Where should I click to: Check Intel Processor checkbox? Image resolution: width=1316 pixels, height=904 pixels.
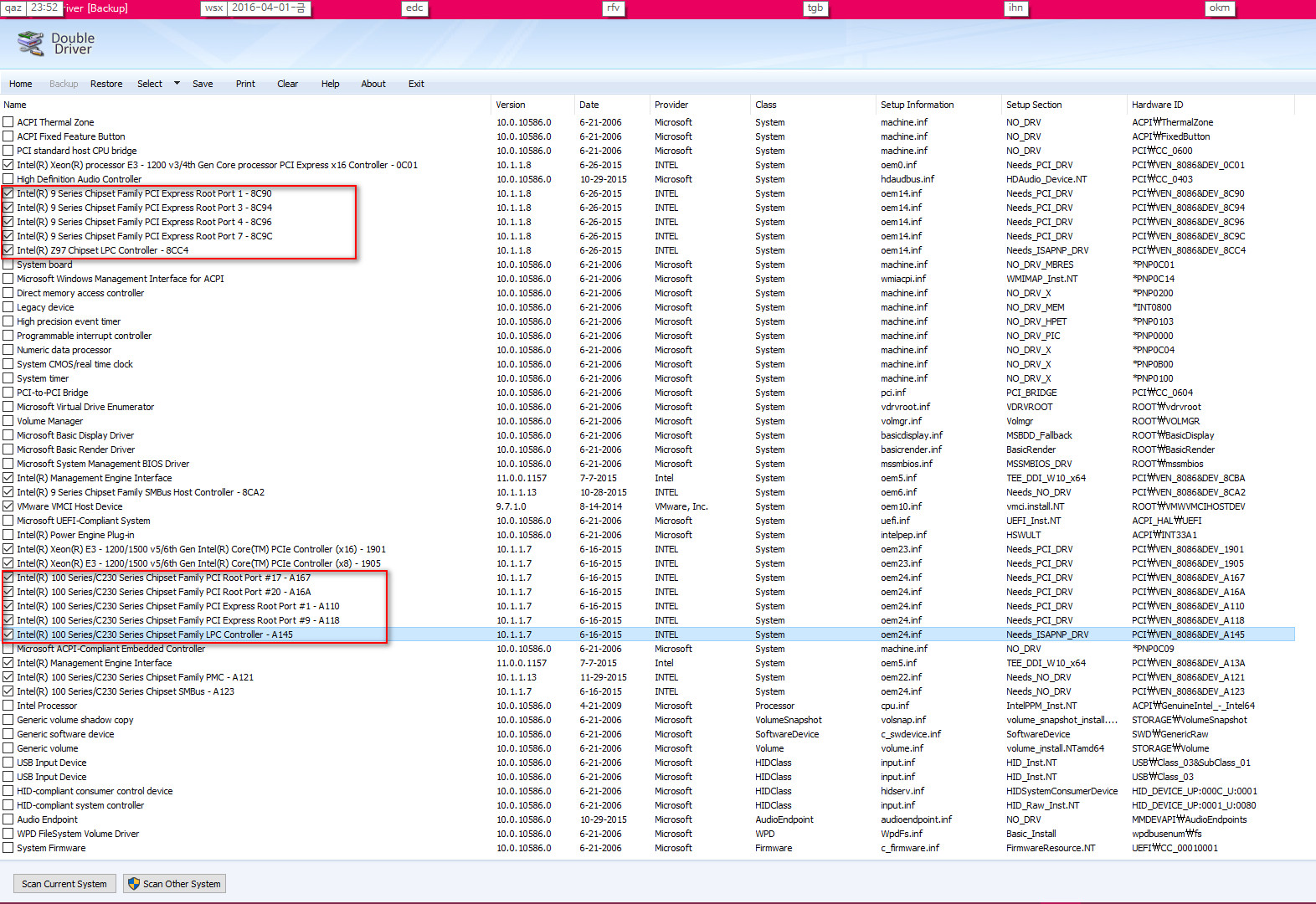[x=8, y=706]
